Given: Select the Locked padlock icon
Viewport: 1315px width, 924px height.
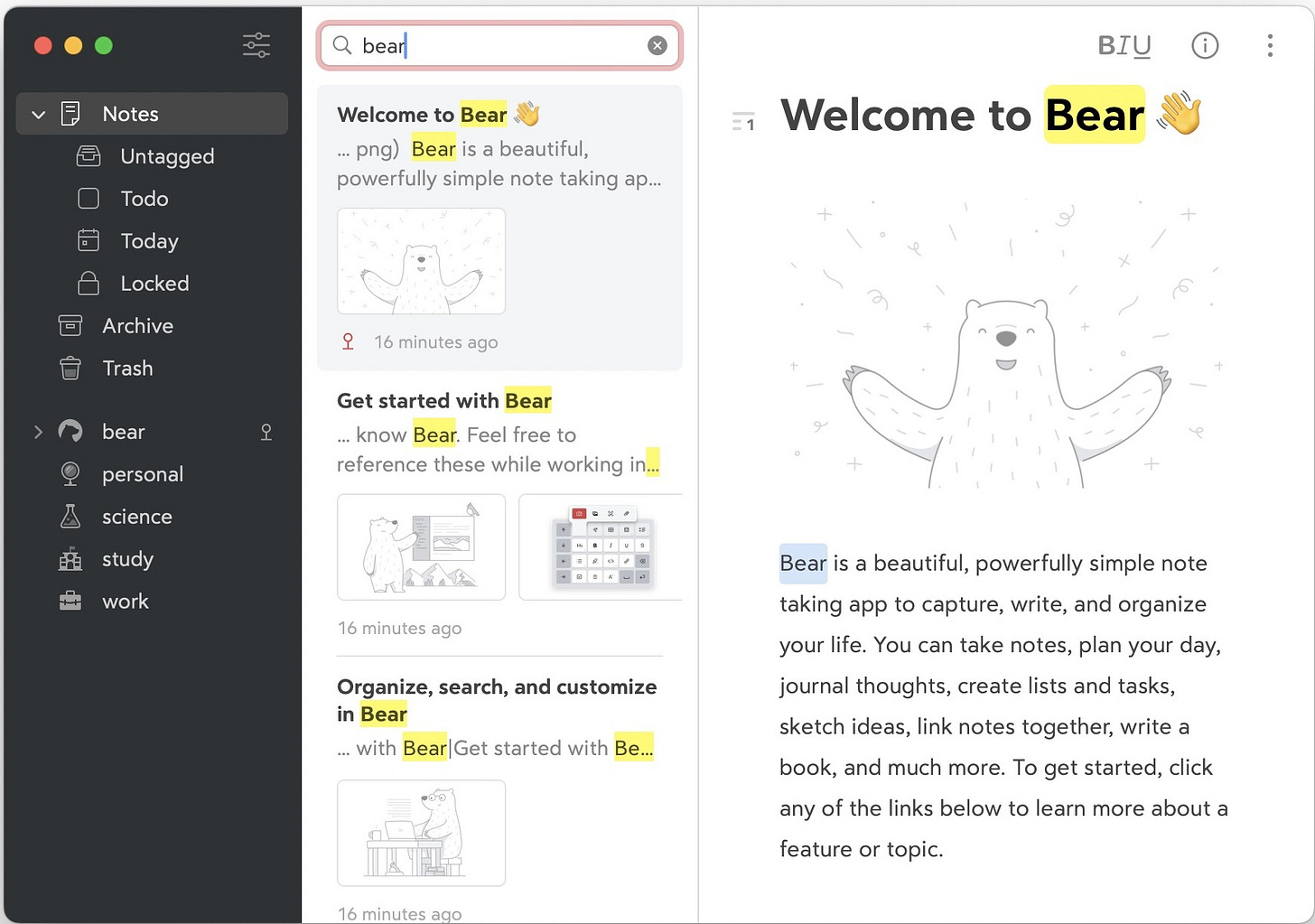Looking at the screenshot, I should click(89, 283).
